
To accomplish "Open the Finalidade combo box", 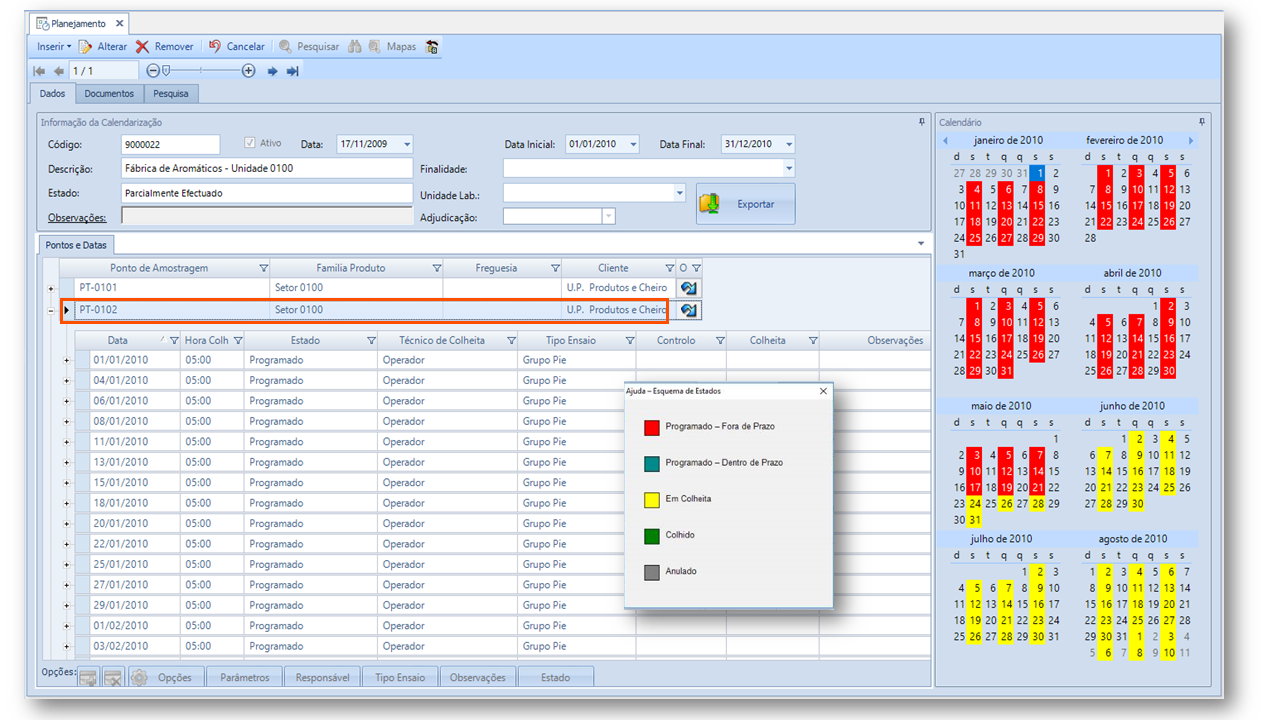I will [x=789, y=169].
